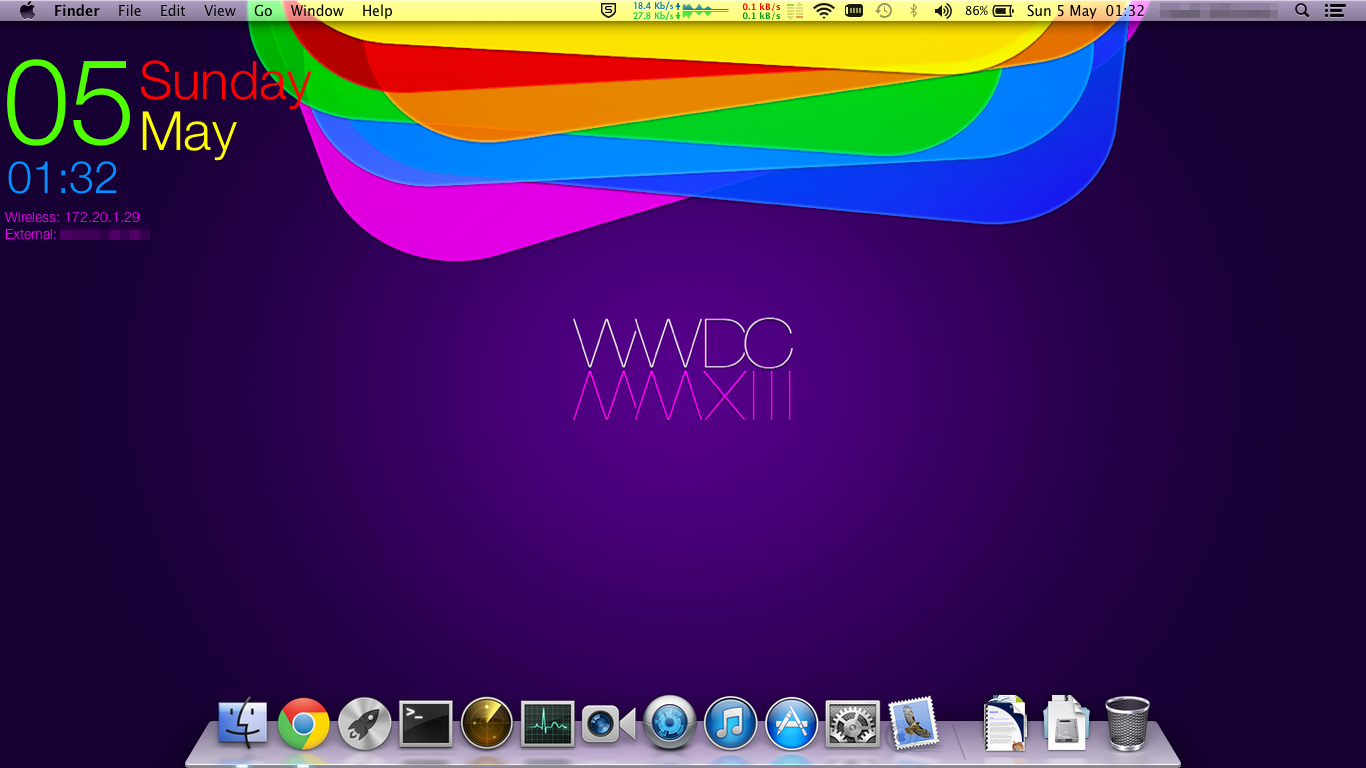Launch Terminal from the Dock
This screenshot has height=768, width=1366.
[x=426, y=723]
